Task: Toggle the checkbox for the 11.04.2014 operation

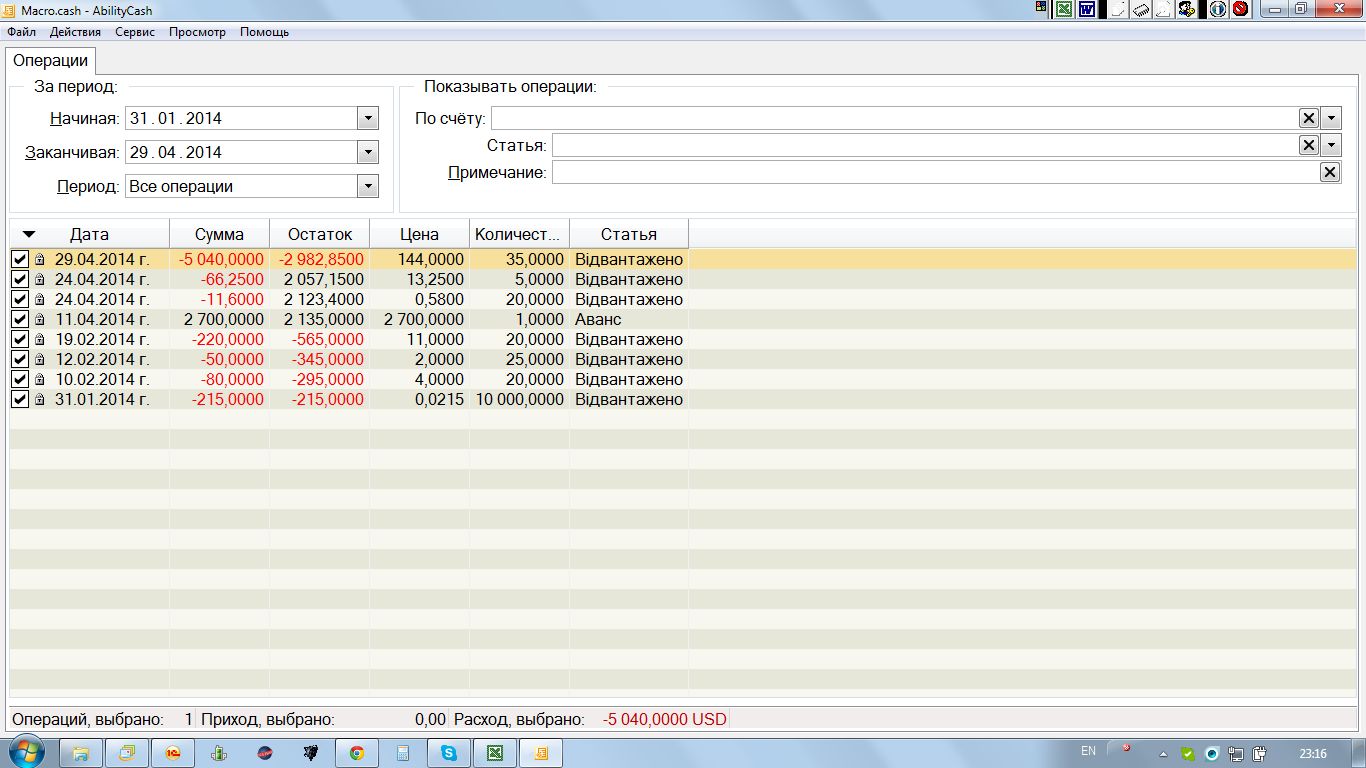Action: click(x=20, y=320)
